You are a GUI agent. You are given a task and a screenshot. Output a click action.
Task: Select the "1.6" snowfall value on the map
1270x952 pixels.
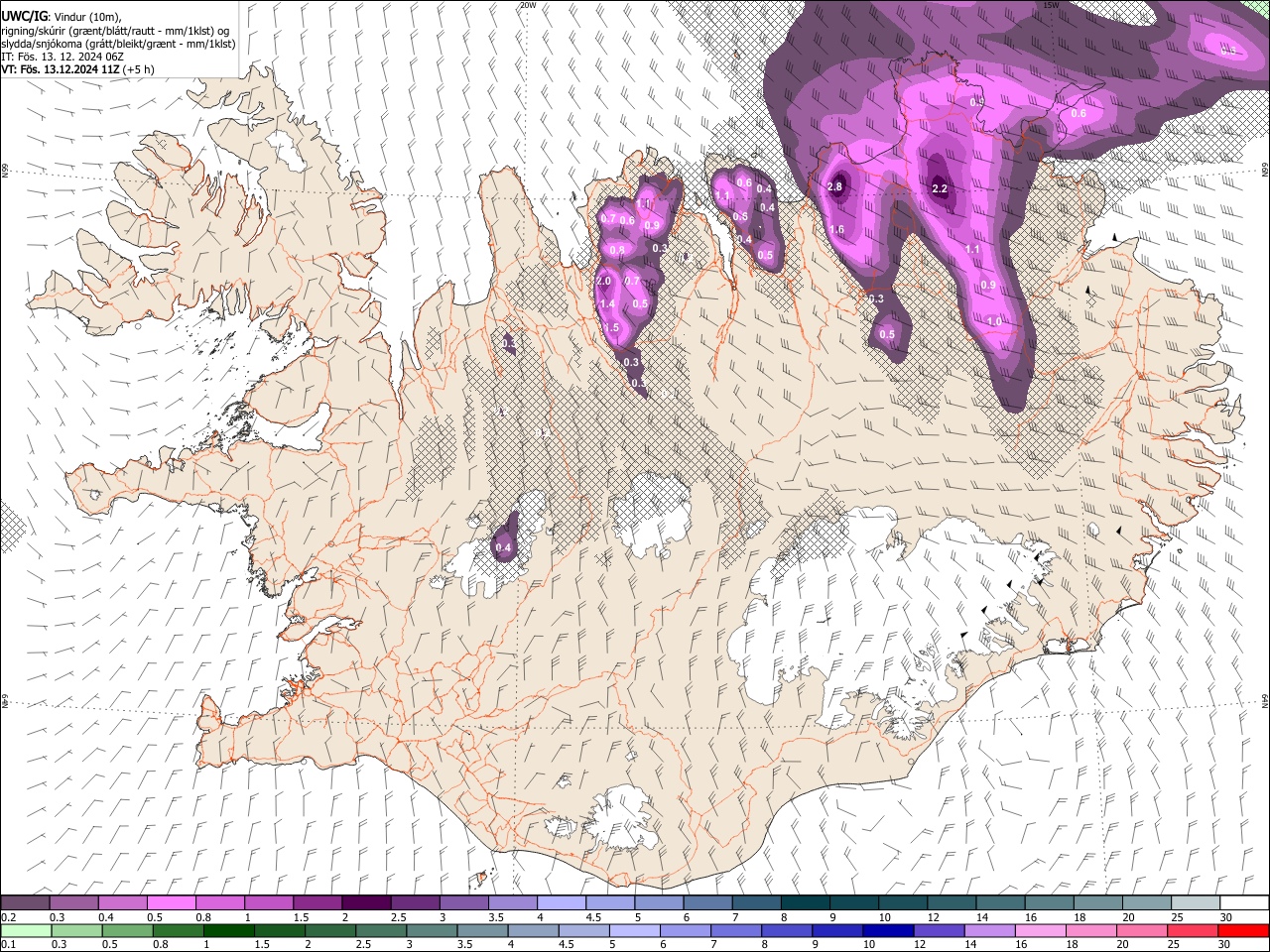coord(836,230)
